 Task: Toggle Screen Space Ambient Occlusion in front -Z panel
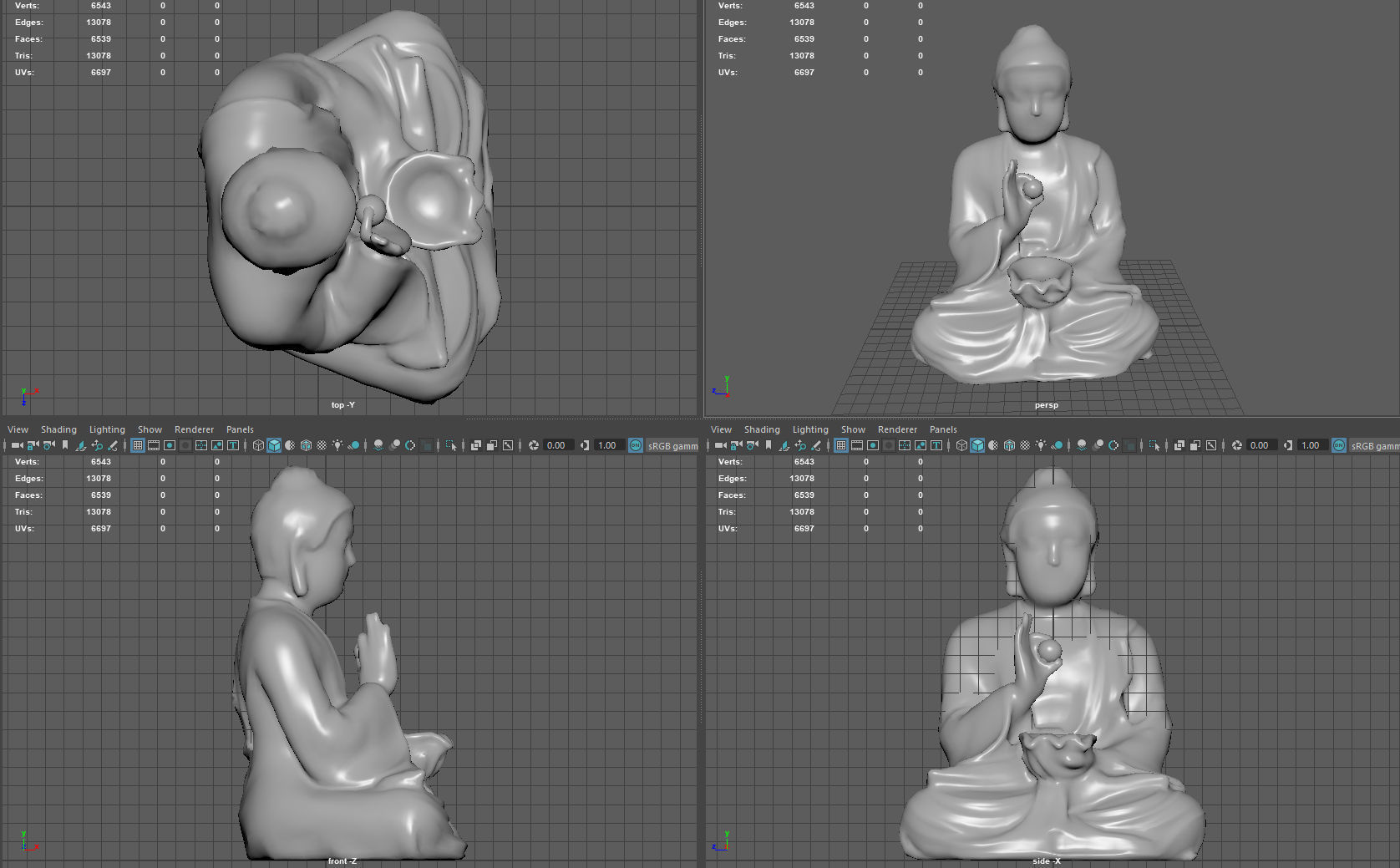378,445
